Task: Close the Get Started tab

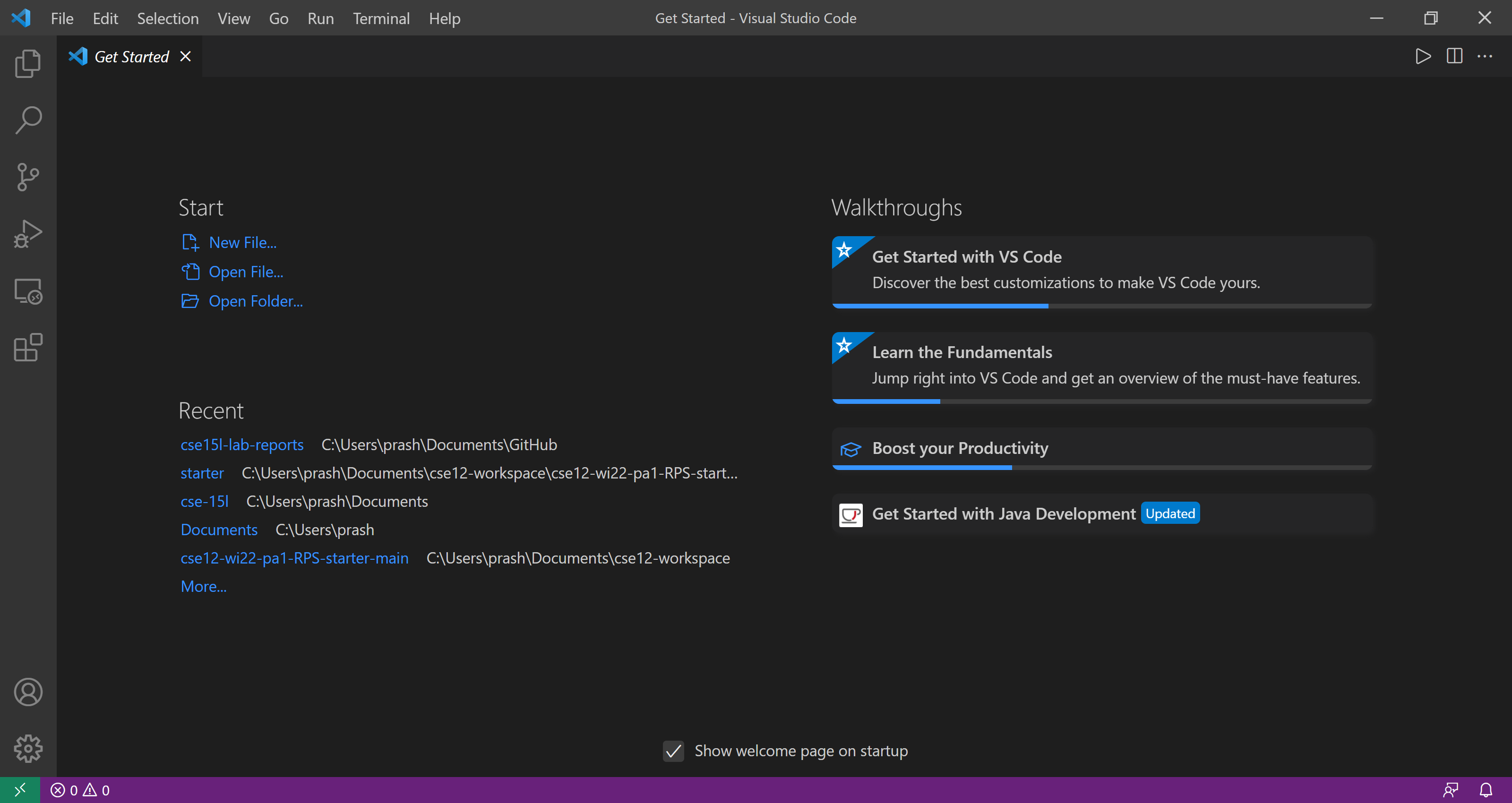Action: 186,56
